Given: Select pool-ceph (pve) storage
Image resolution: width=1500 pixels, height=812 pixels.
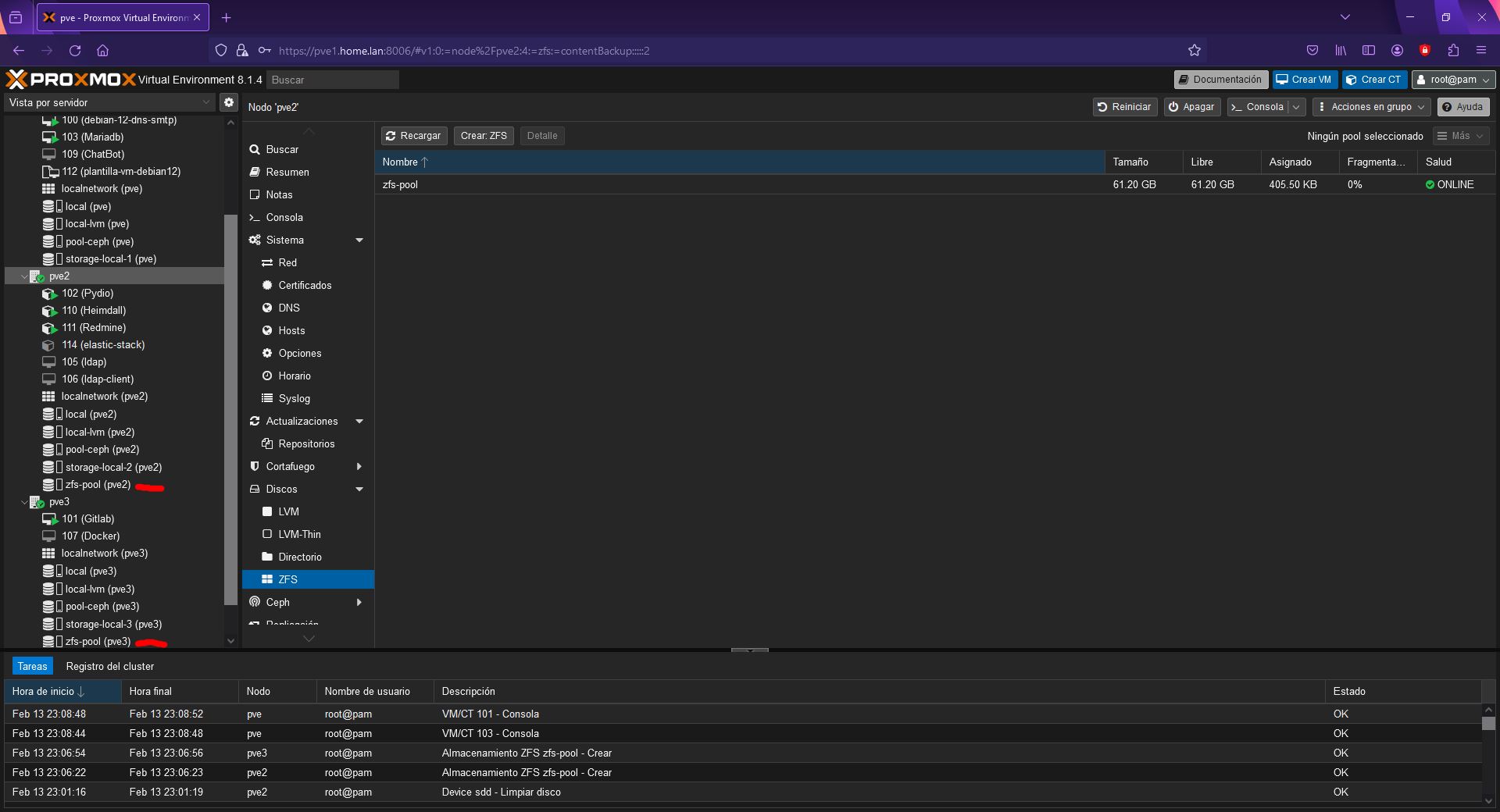Looking at the screenshot, I should 99,241.
